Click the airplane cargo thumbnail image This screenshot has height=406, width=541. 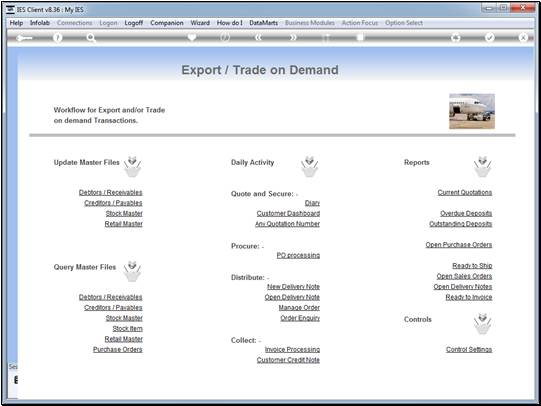pyautogui.click(x=472, y=111)
